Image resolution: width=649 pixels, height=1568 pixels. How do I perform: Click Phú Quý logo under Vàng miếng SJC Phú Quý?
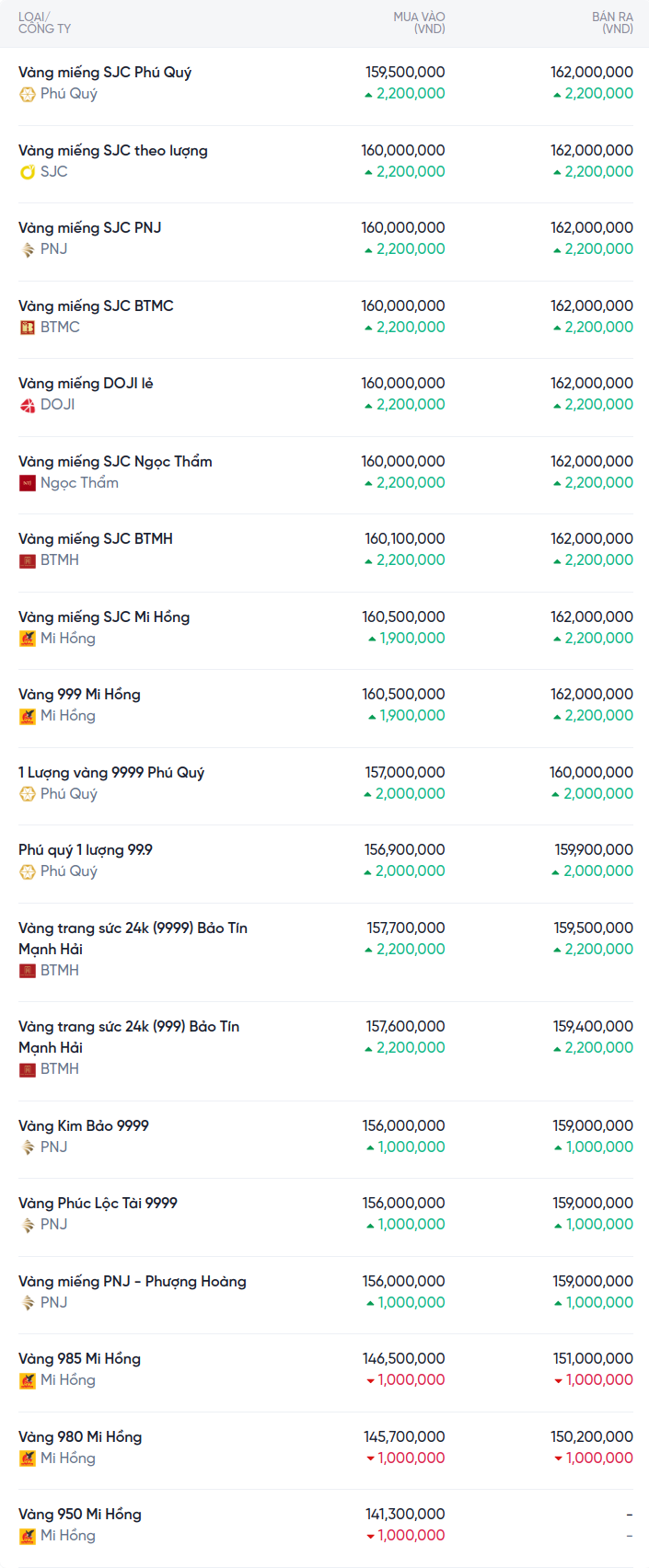28,94
